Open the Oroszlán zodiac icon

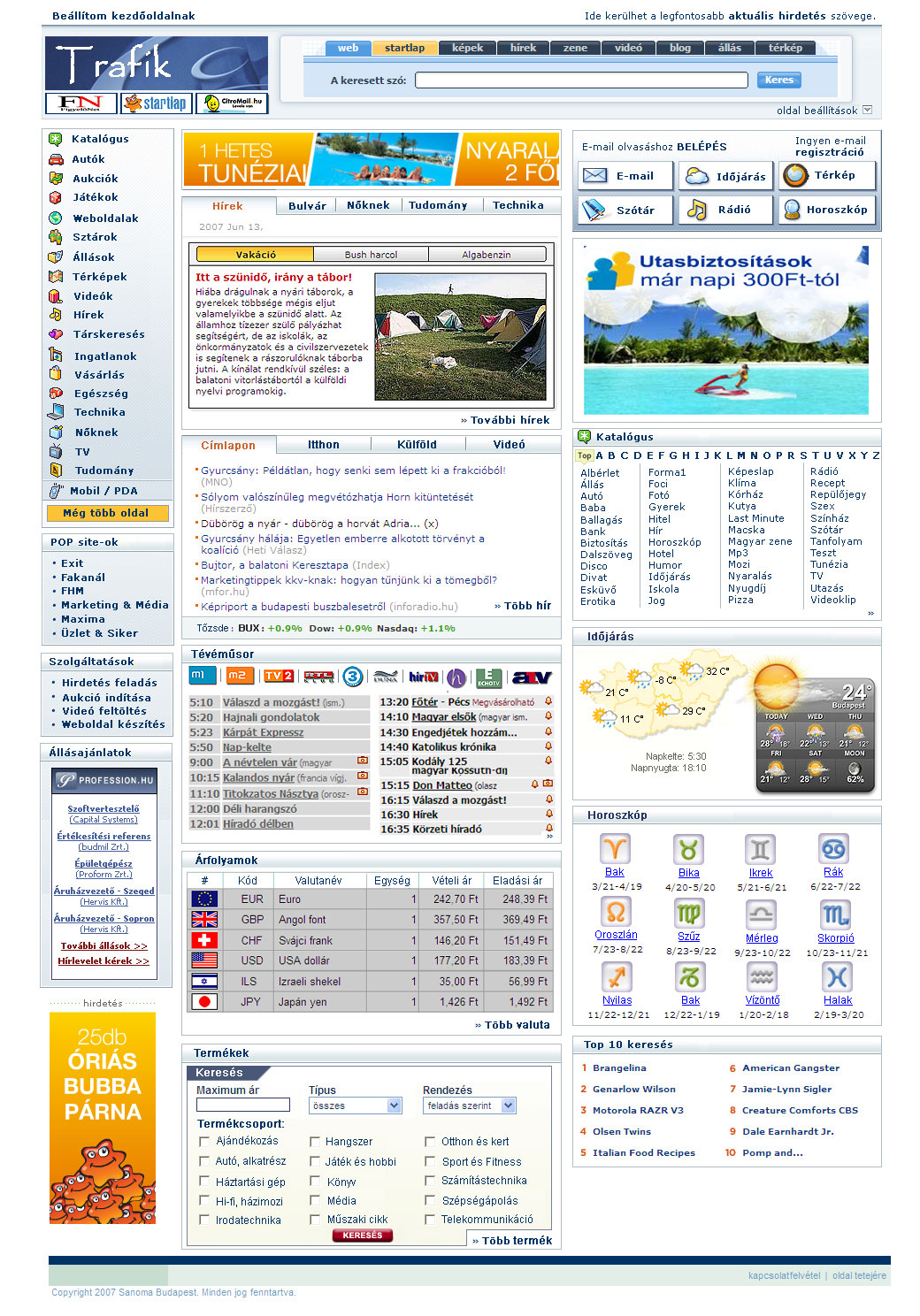[x=616, y=913]
